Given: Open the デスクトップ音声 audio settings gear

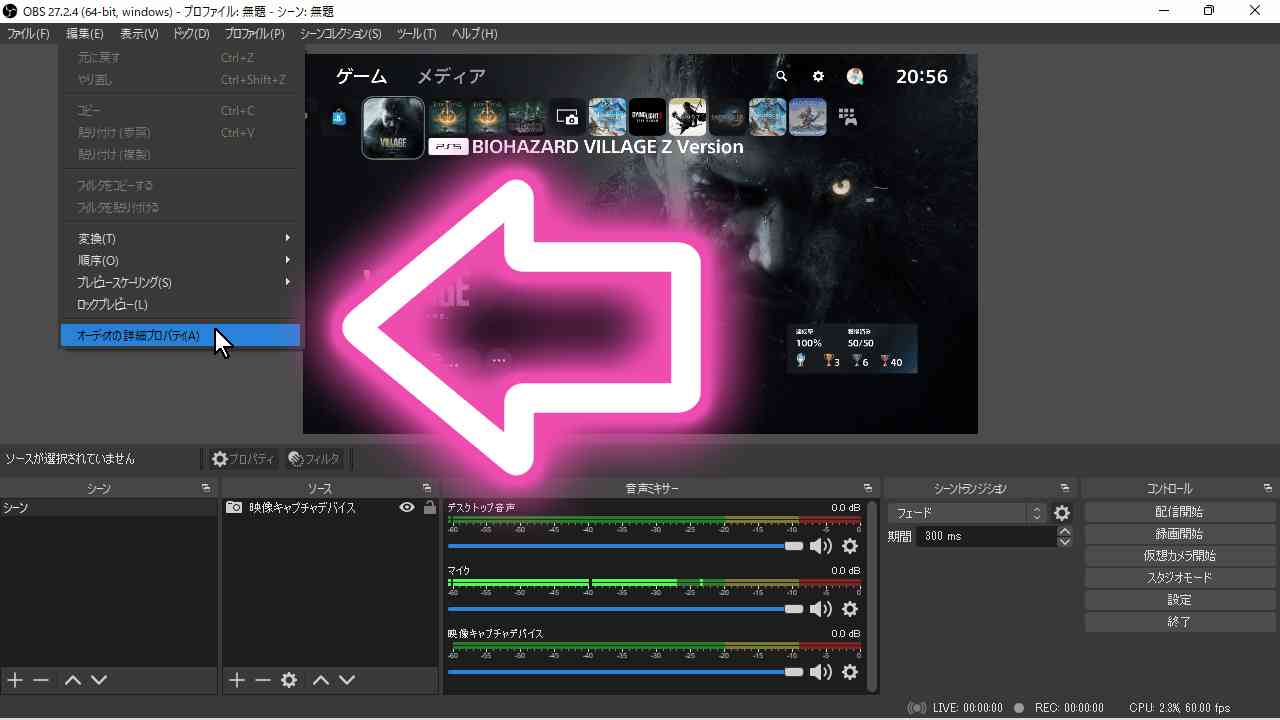Looking at the screenshot, I should [x=850, y=546].
